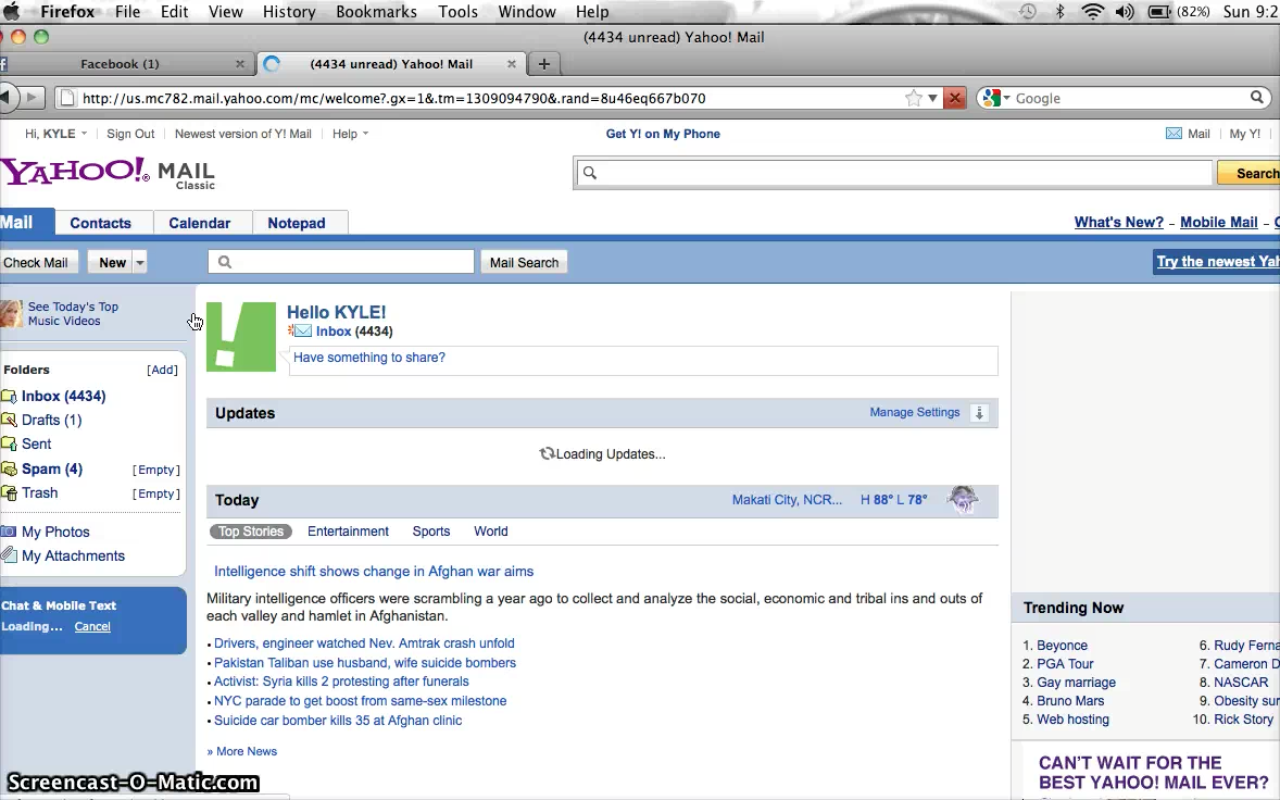The width and height of the screenshot is (1280, 800).
Task: Open the File menu
Action: coord(128,12)
